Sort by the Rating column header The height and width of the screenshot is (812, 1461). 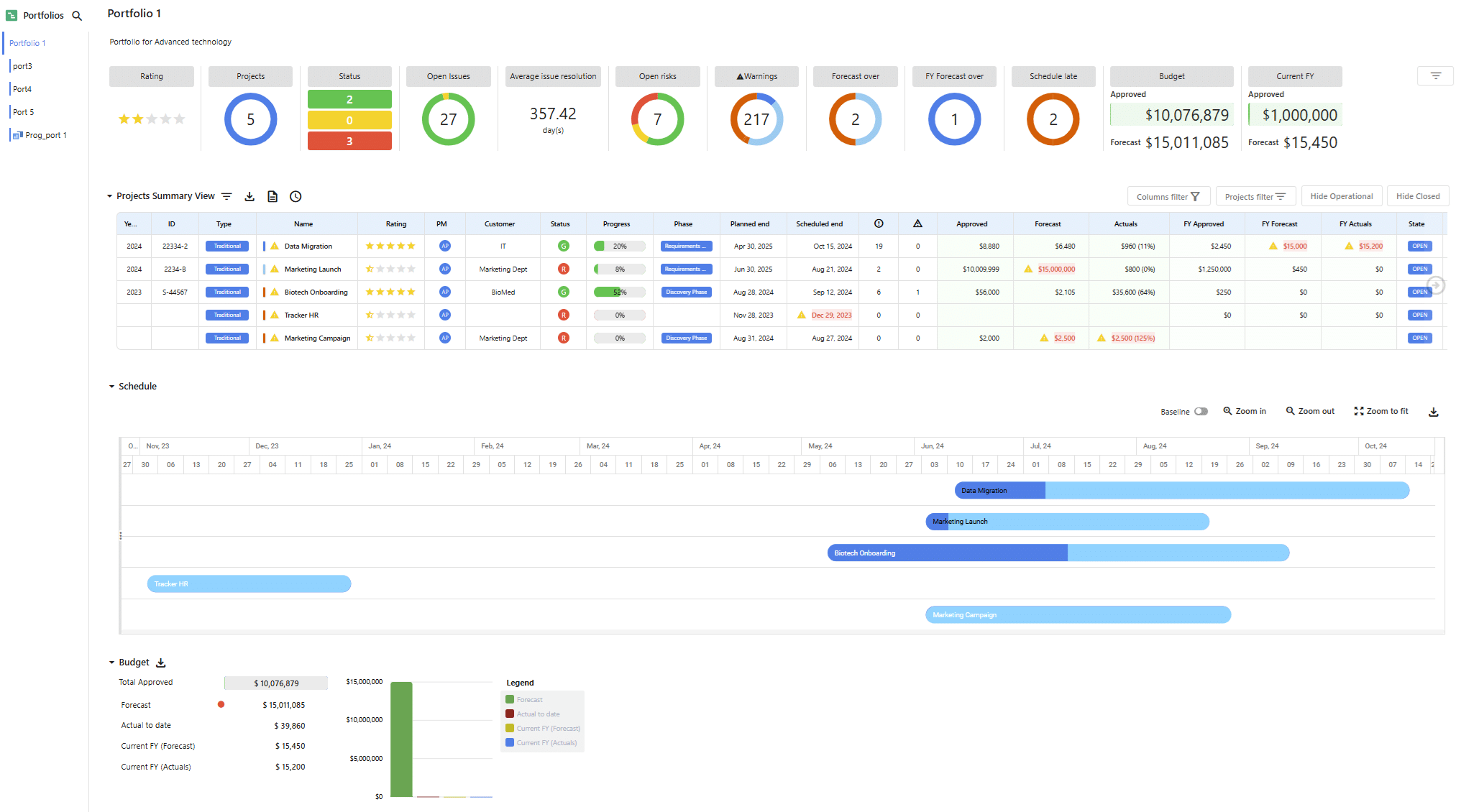[396, 223]
